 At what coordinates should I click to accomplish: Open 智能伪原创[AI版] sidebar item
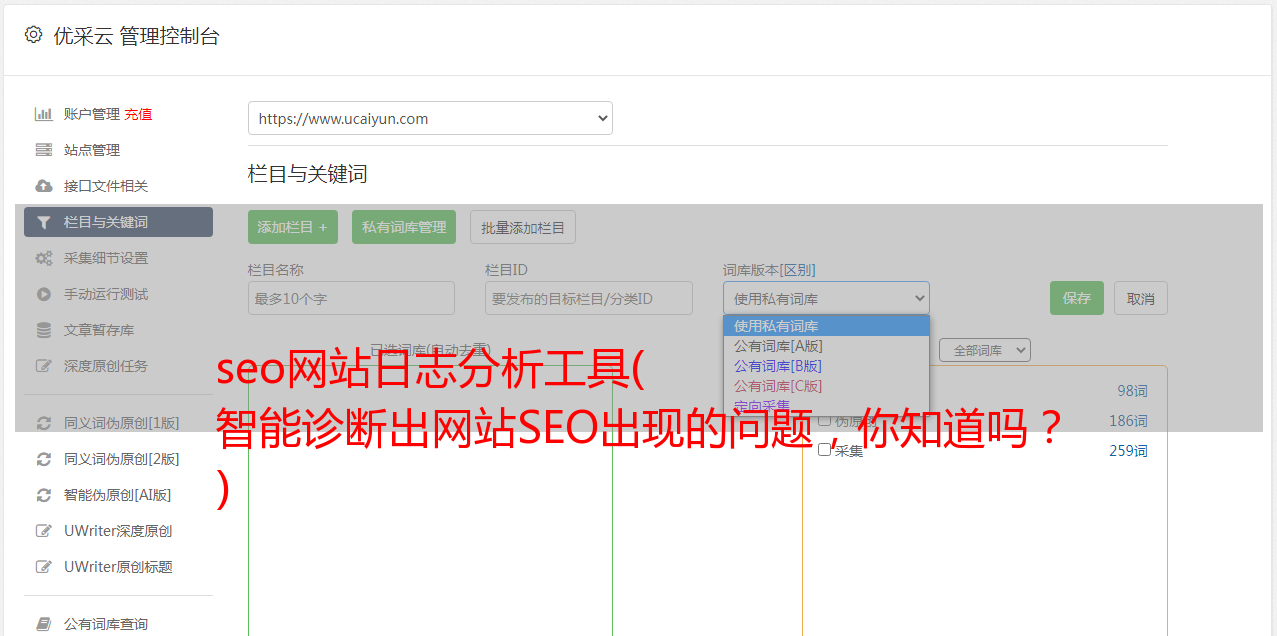click(118, 495)
